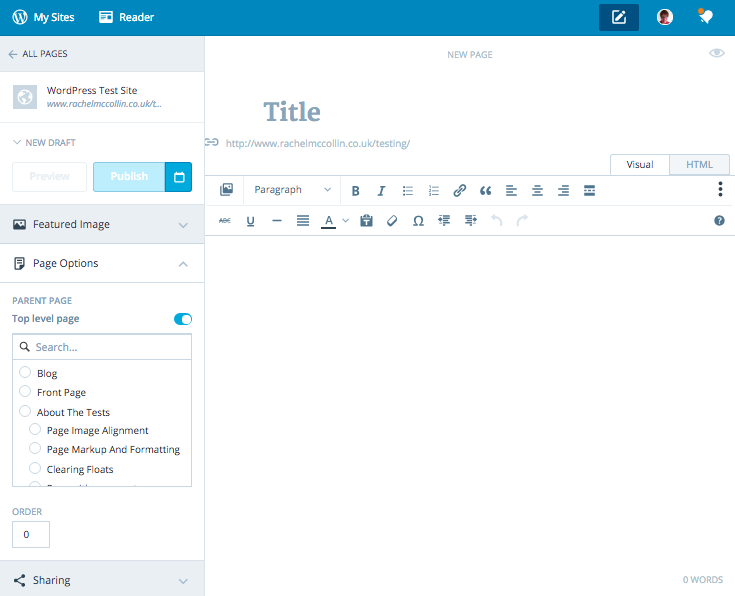Click the Add Media icon
This screenshot has height=596, width=735.
pyautogui.click(x=226, y=190)
